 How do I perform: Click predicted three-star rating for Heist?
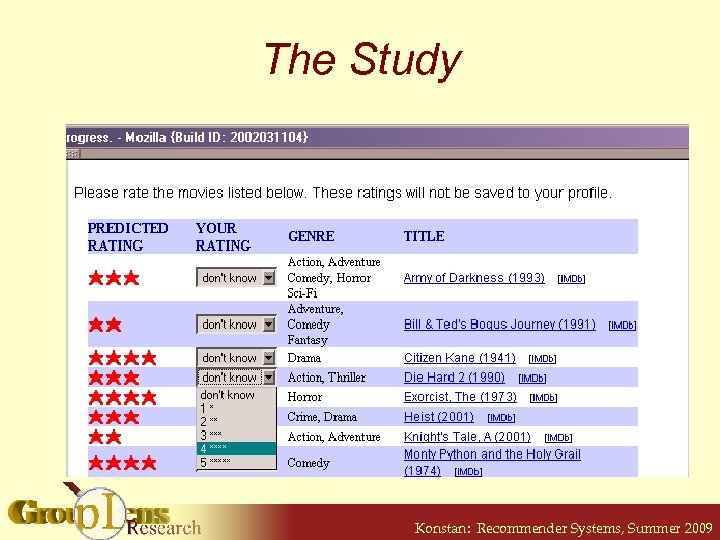[114, 417]
